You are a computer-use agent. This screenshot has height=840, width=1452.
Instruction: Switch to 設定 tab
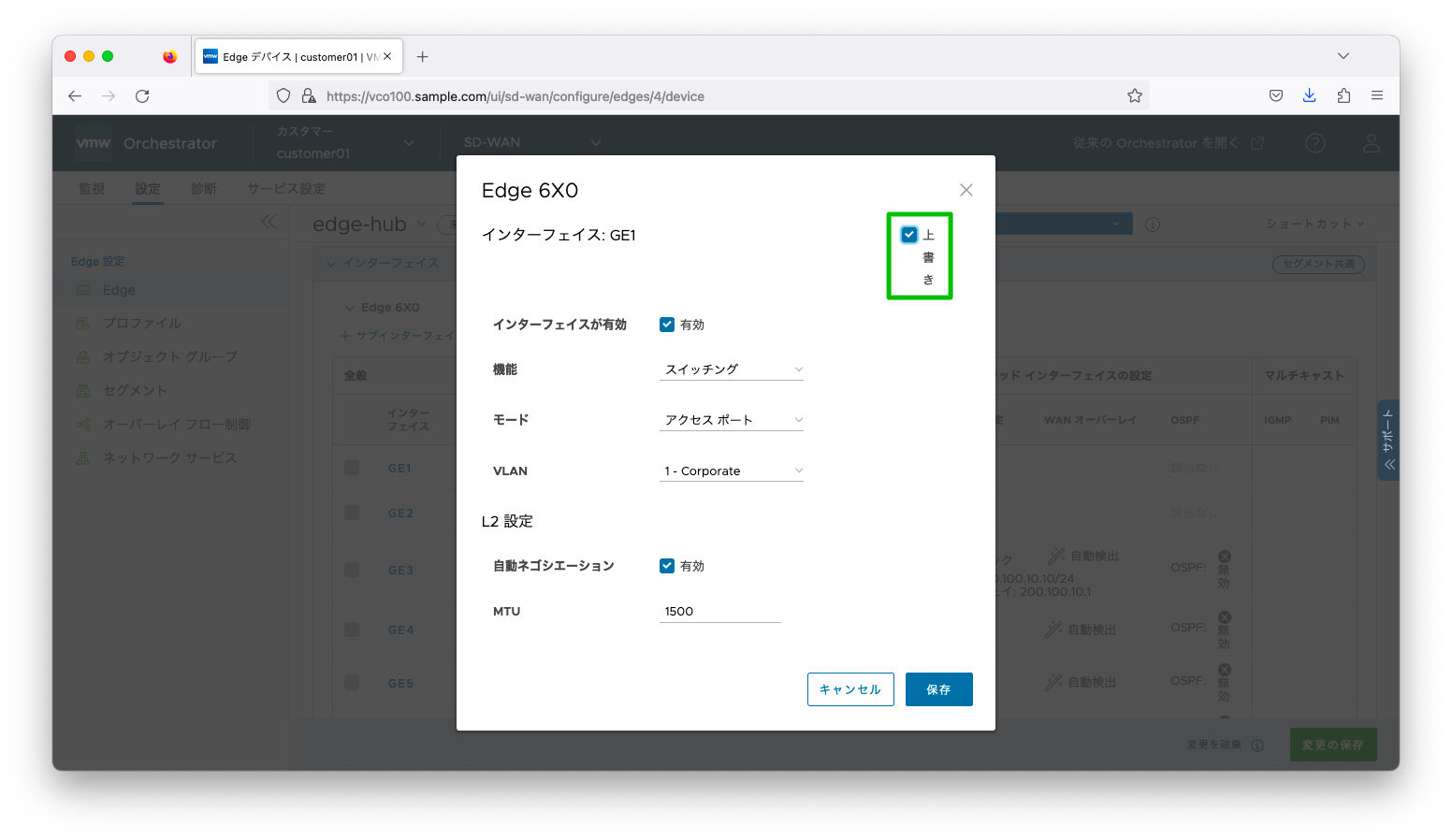tap(148, 189)
